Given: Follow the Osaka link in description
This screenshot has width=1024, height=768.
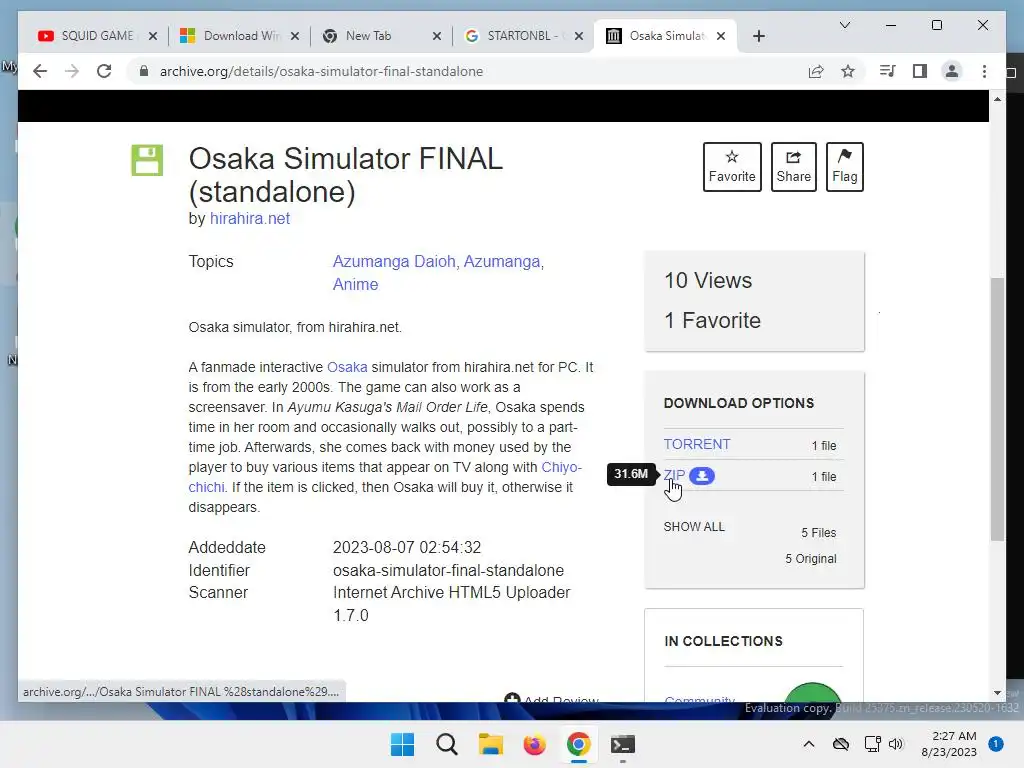Looking at the screenshot, I should tap(347, 367).
